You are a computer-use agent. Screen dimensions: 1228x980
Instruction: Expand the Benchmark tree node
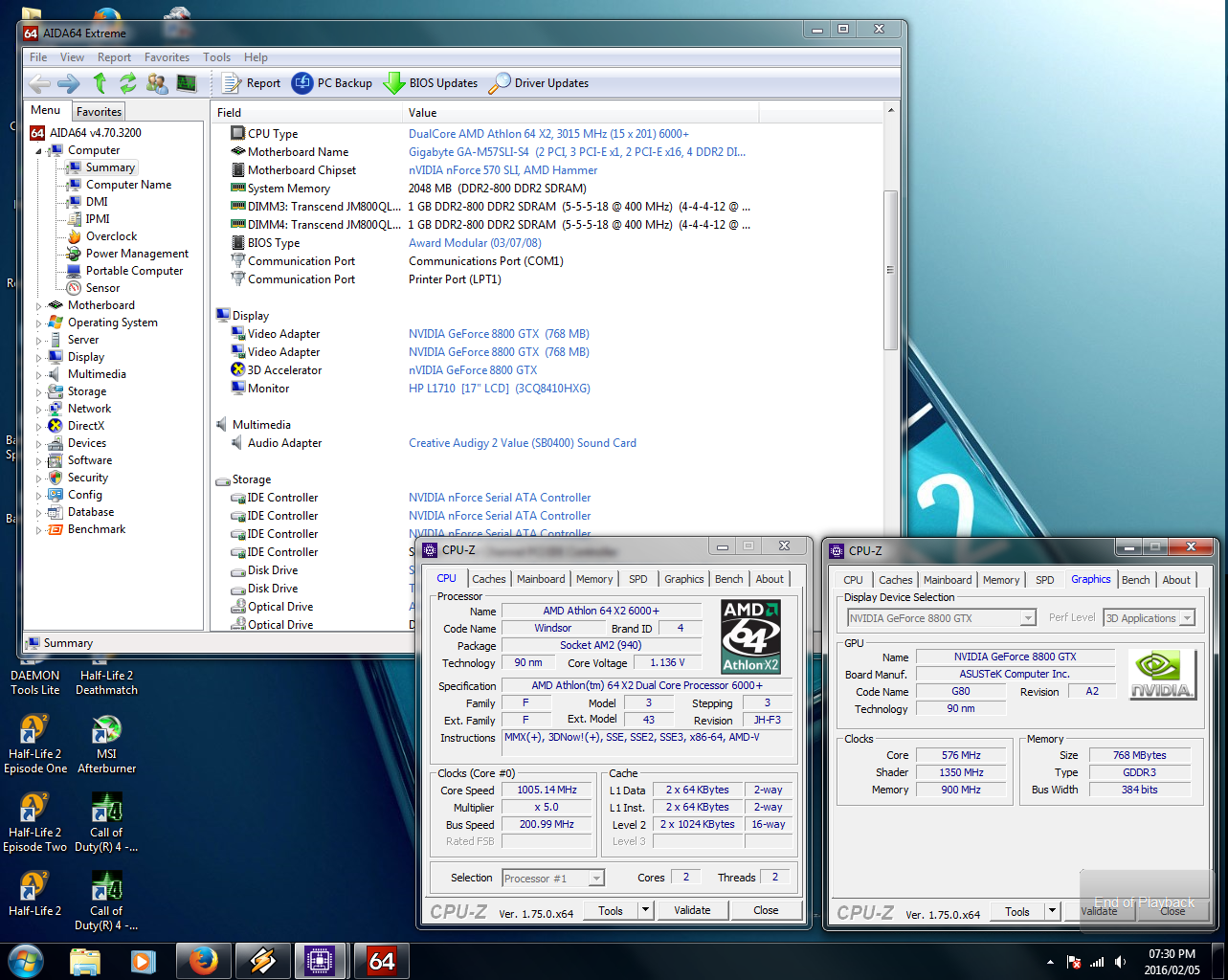click(39, 530)
